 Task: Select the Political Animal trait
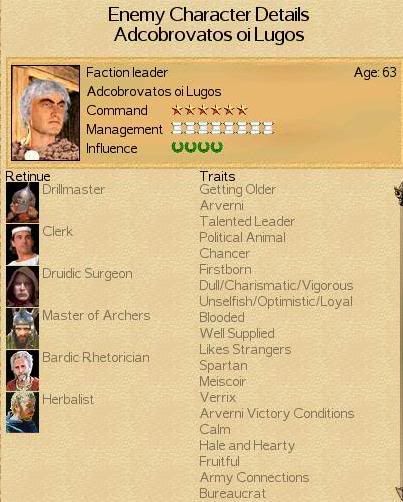(242, 237)
